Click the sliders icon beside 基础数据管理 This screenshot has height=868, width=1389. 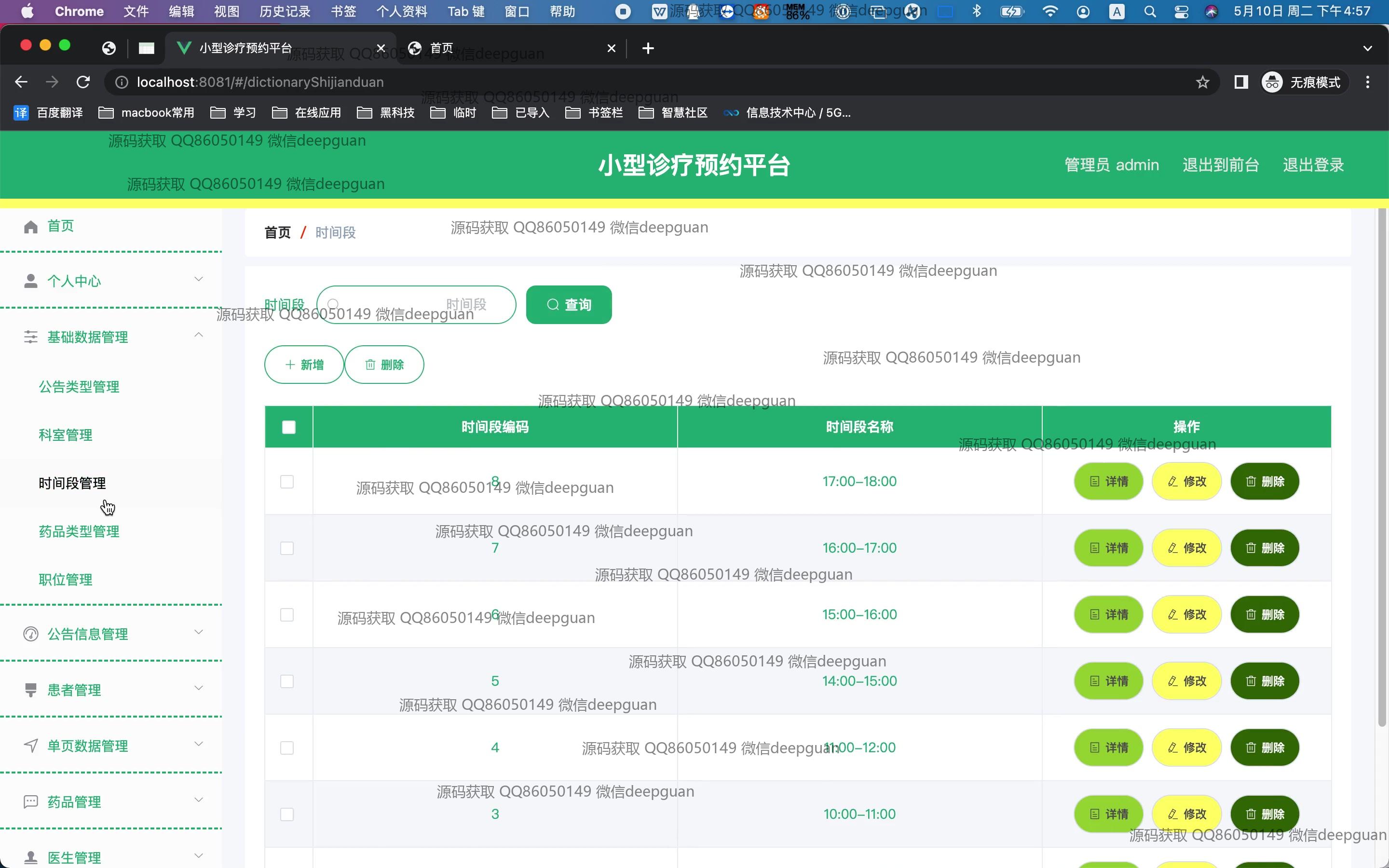(31, 337)
